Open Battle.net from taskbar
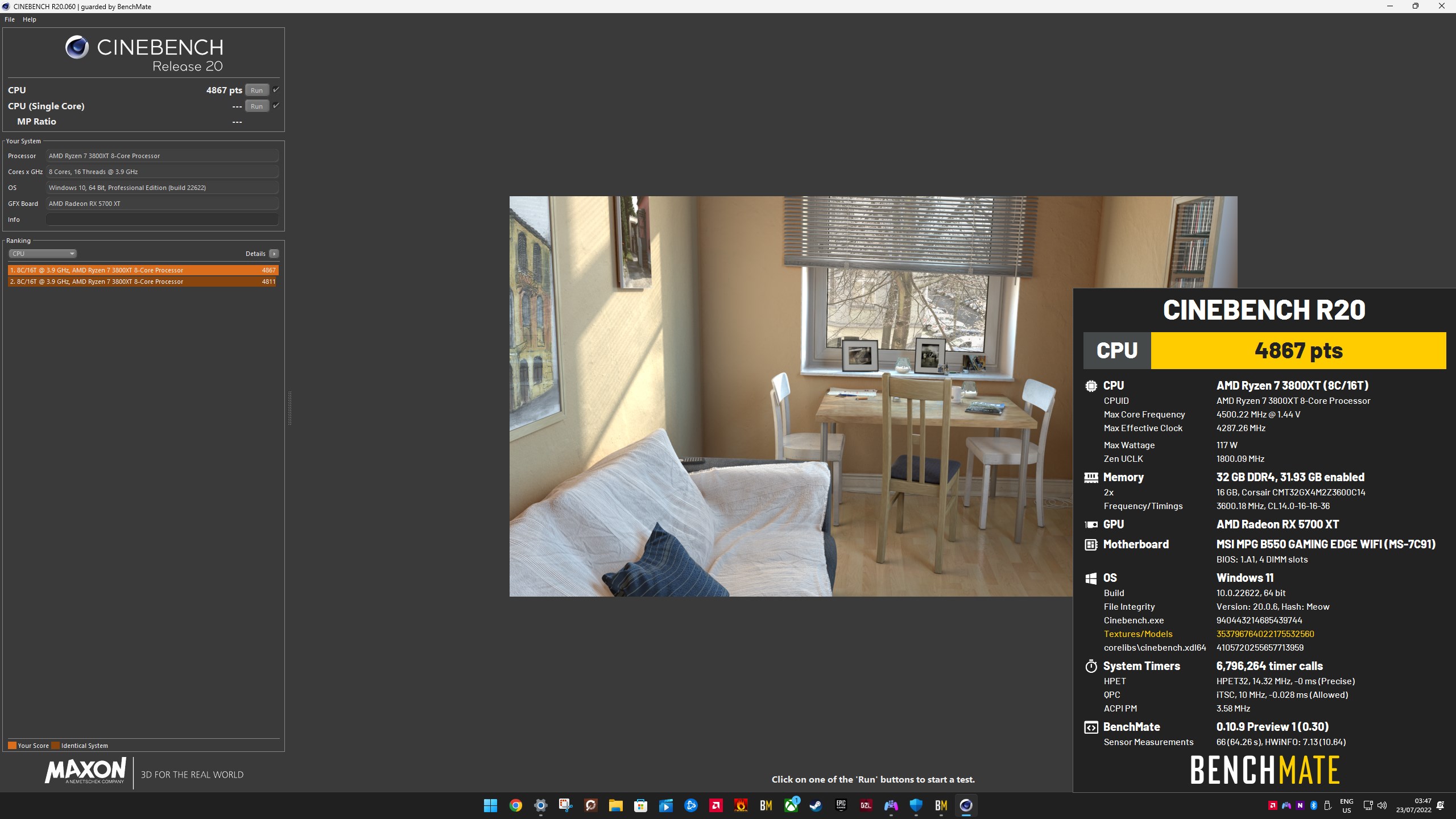The height and width of the screenshot is (819, 1456). 690,805
